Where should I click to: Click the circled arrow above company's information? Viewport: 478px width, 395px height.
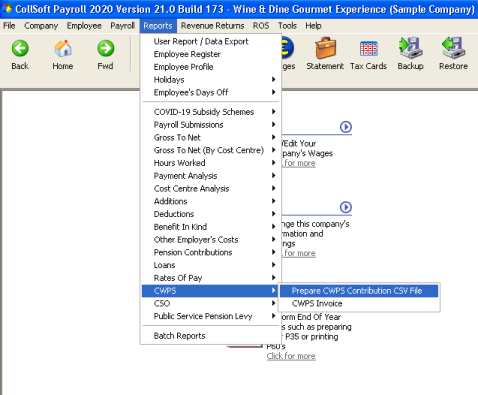346,207
